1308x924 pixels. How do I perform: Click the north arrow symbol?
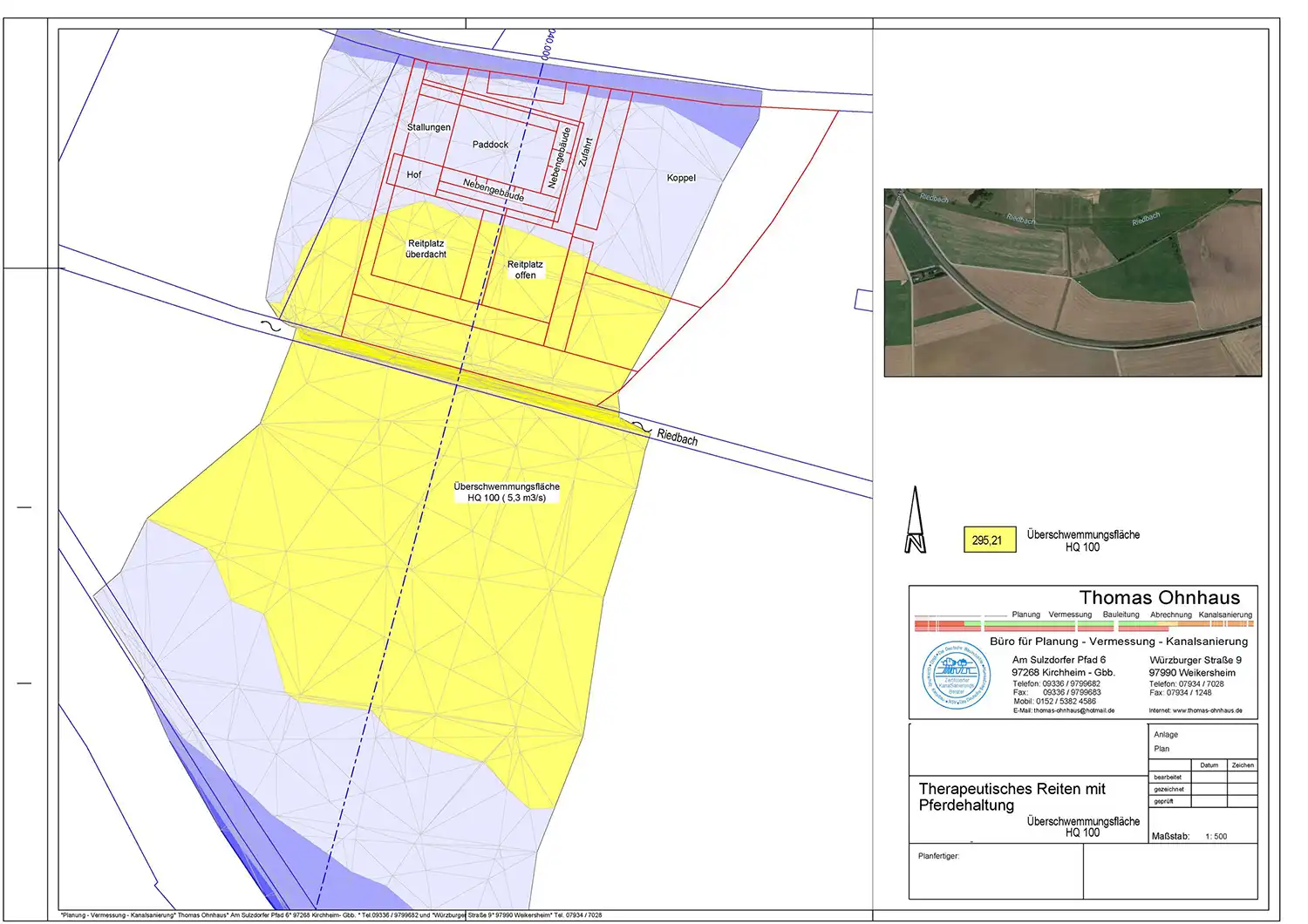coord(915,522)
